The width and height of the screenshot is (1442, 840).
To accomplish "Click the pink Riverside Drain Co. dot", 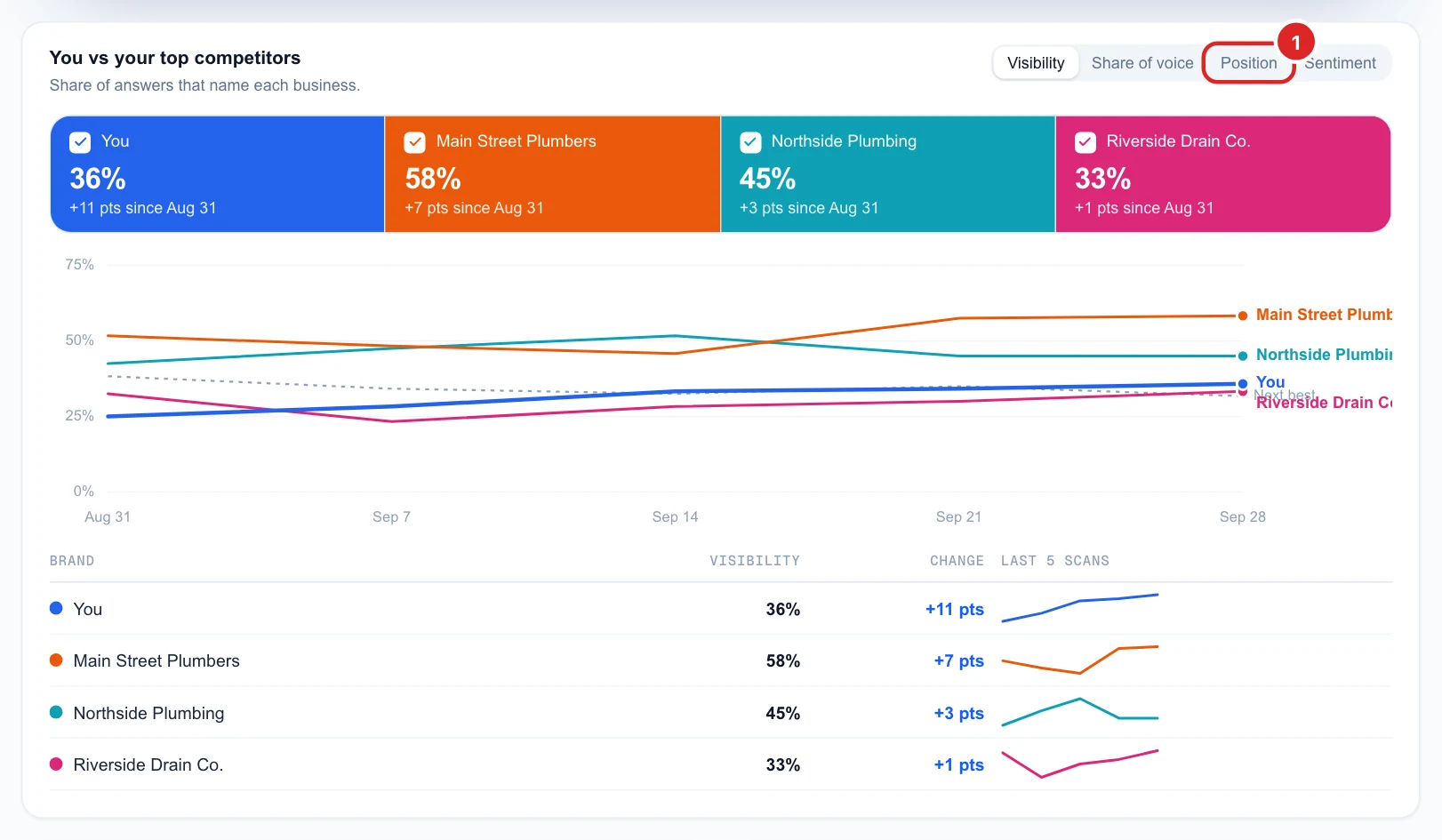I will click(x=56, y=764).
